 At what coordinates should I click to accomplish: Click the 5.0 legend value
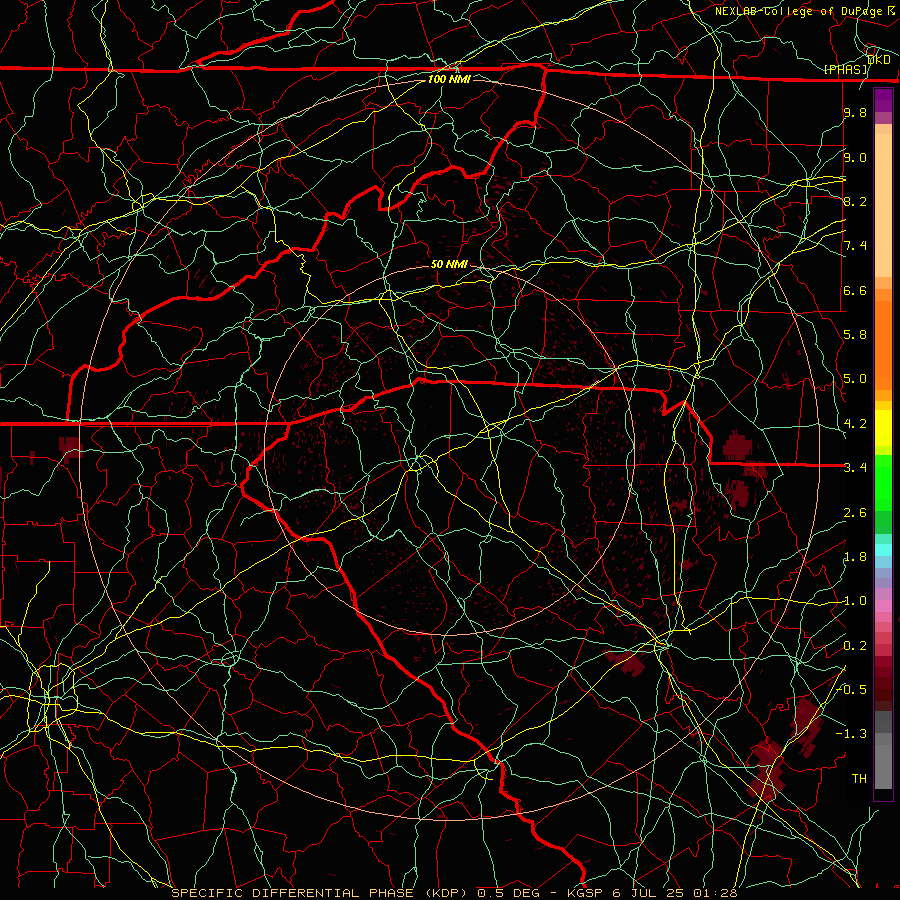pos(855,379)
